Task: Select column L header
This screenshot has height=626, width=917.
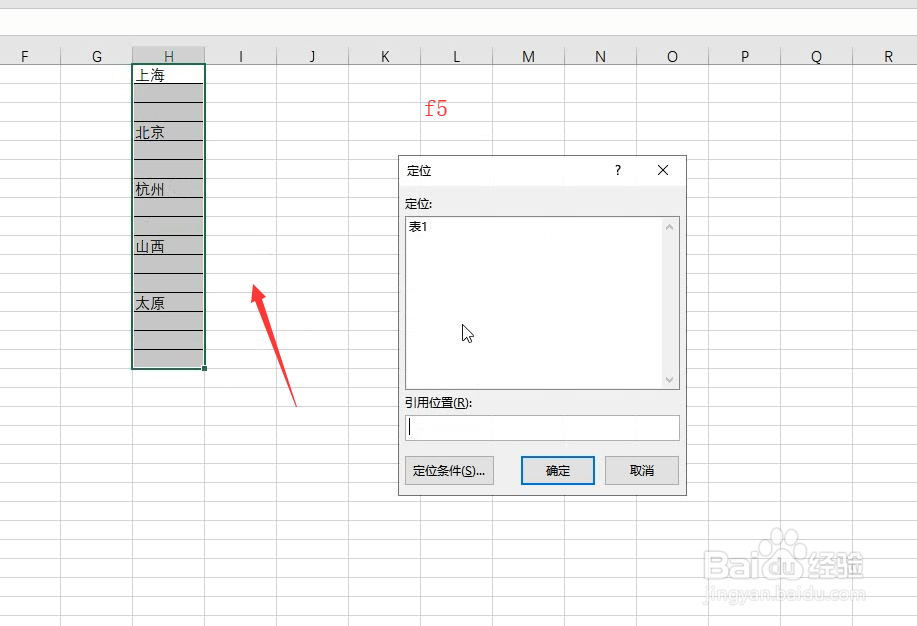Action: tap(456, 56)
